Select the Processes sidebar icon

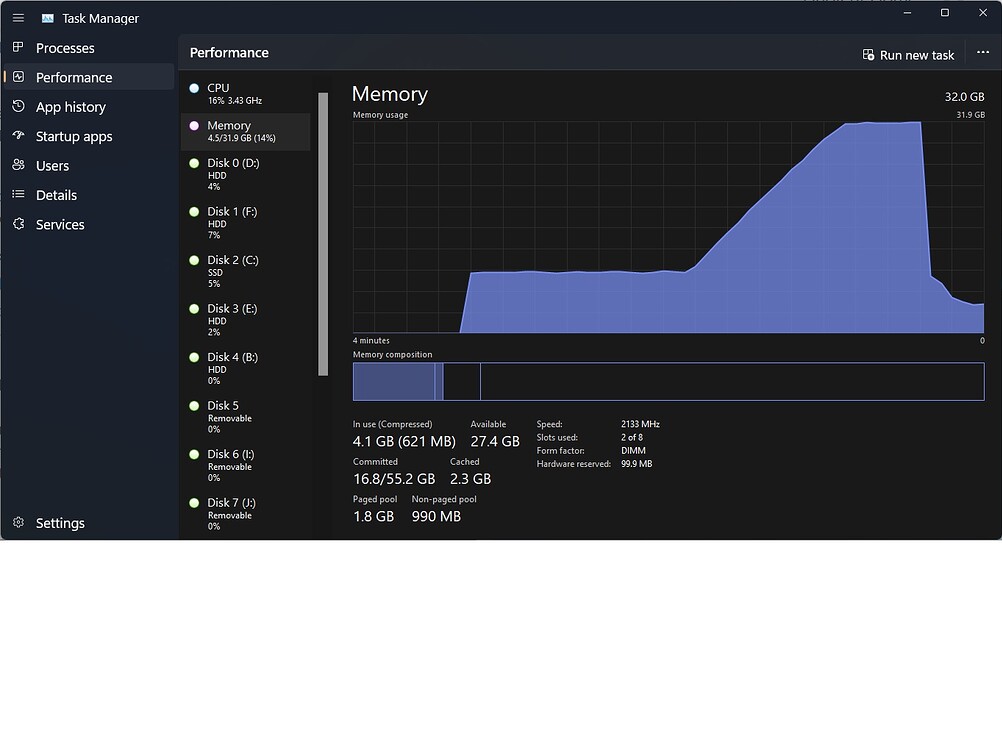17,47
